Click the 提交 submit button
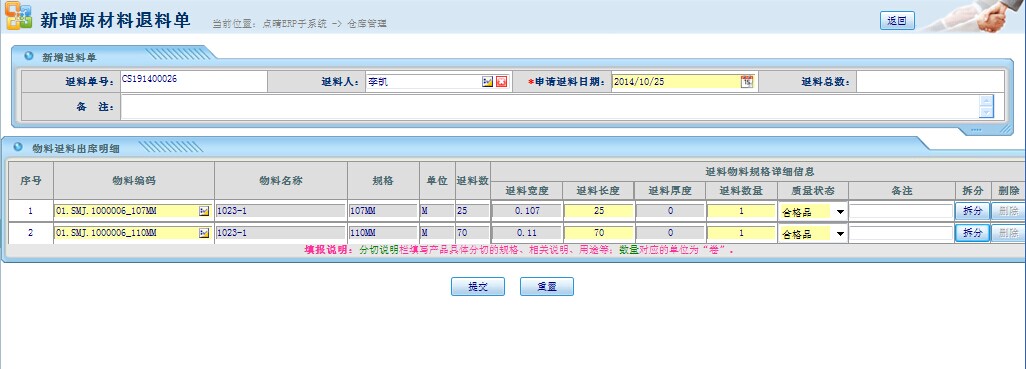 click(x=478, y=287)
